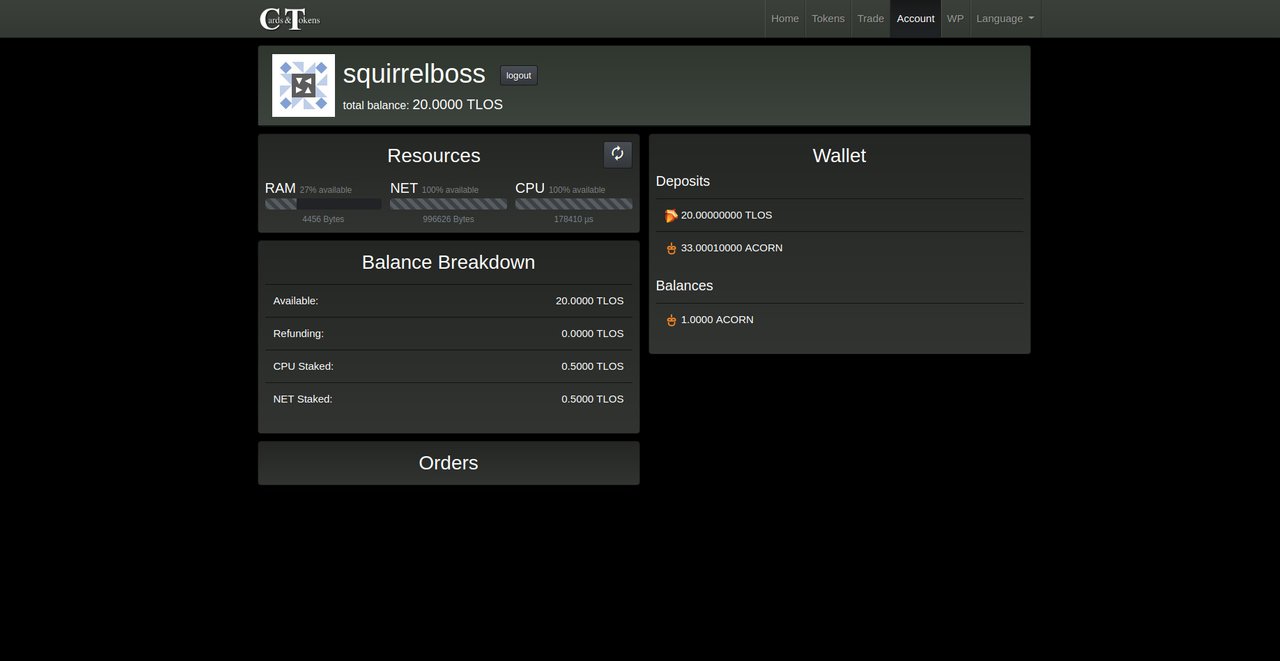Image resolution: width=1280 pixels, height=661 pixels.
Task: Click the Resources panel heading
Action: pos(434,156)
